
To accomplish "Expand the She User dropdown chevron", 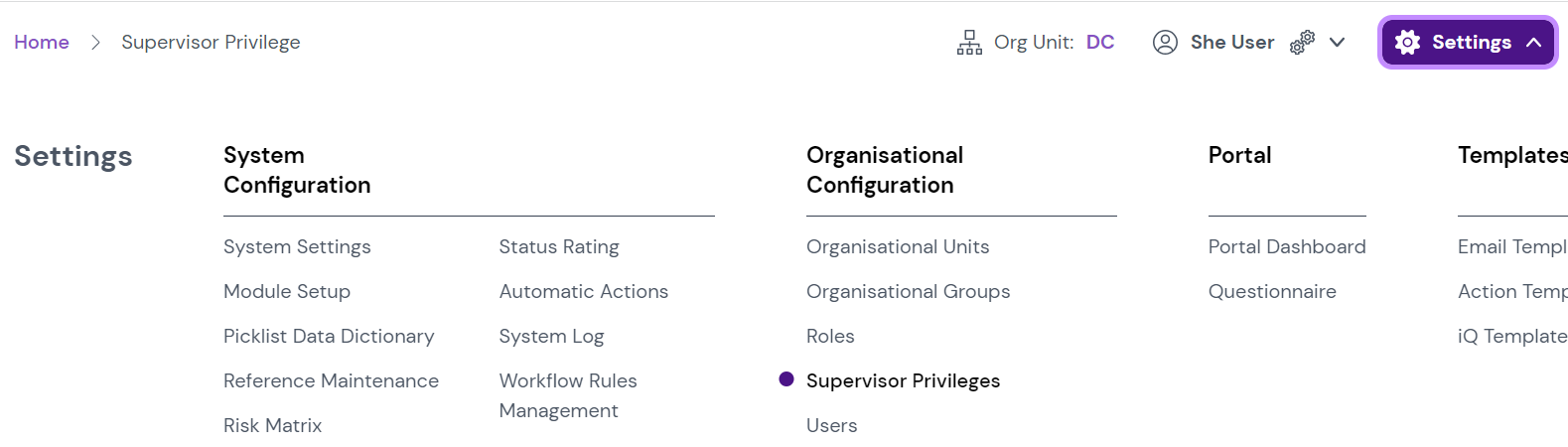I will 1337,42.
